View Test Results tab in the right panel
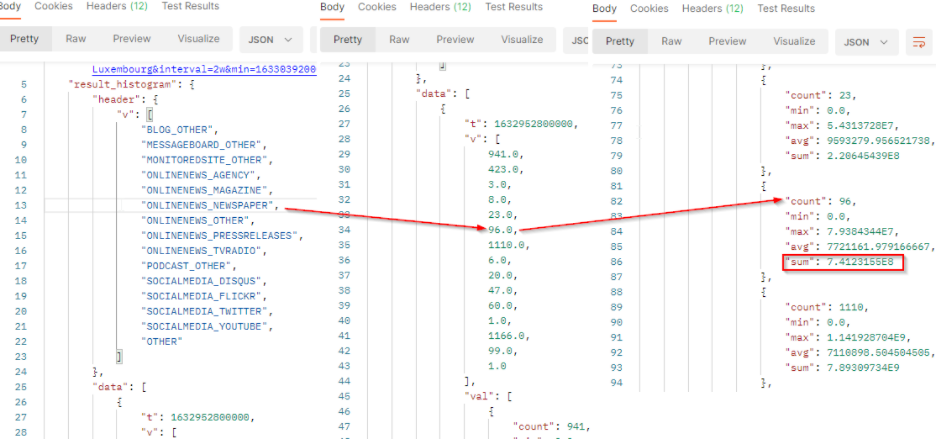 coord(786,8)
